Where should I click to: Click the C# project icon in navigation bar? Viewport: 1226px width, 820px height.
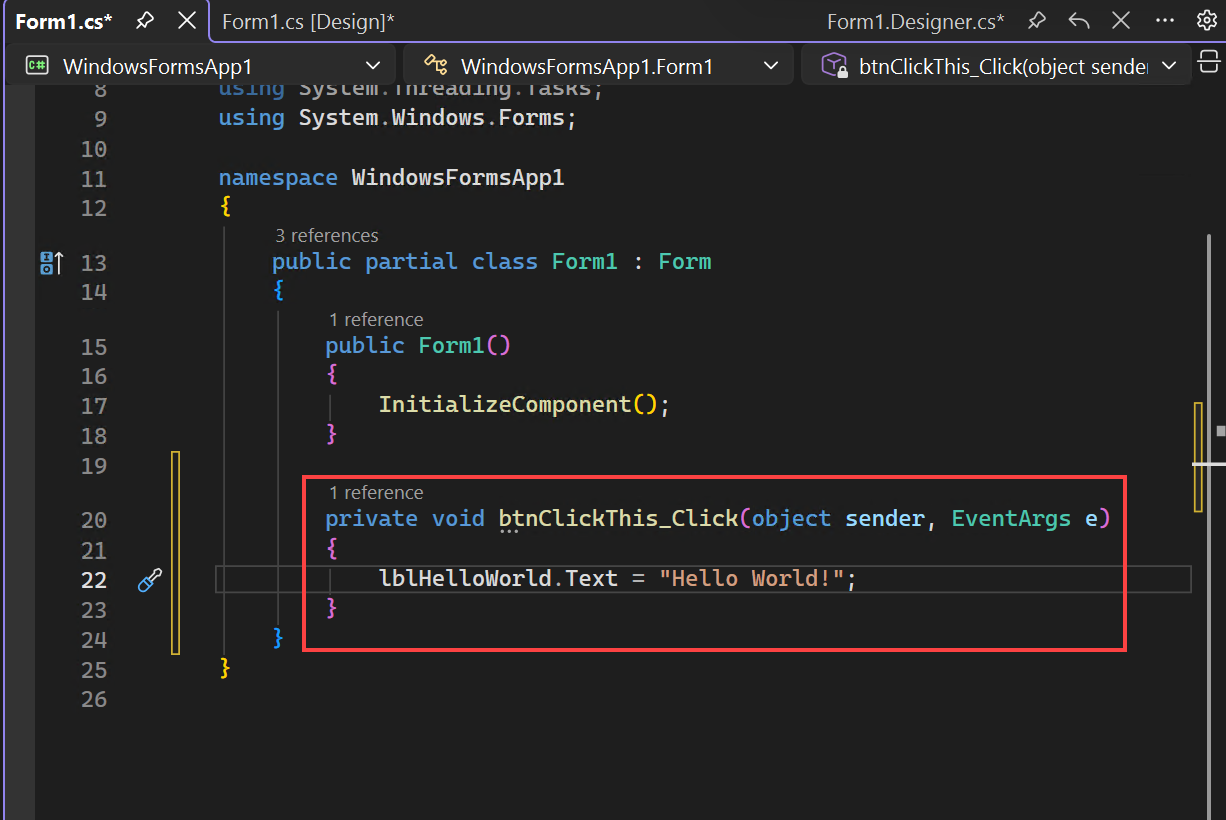coord(37,64)
